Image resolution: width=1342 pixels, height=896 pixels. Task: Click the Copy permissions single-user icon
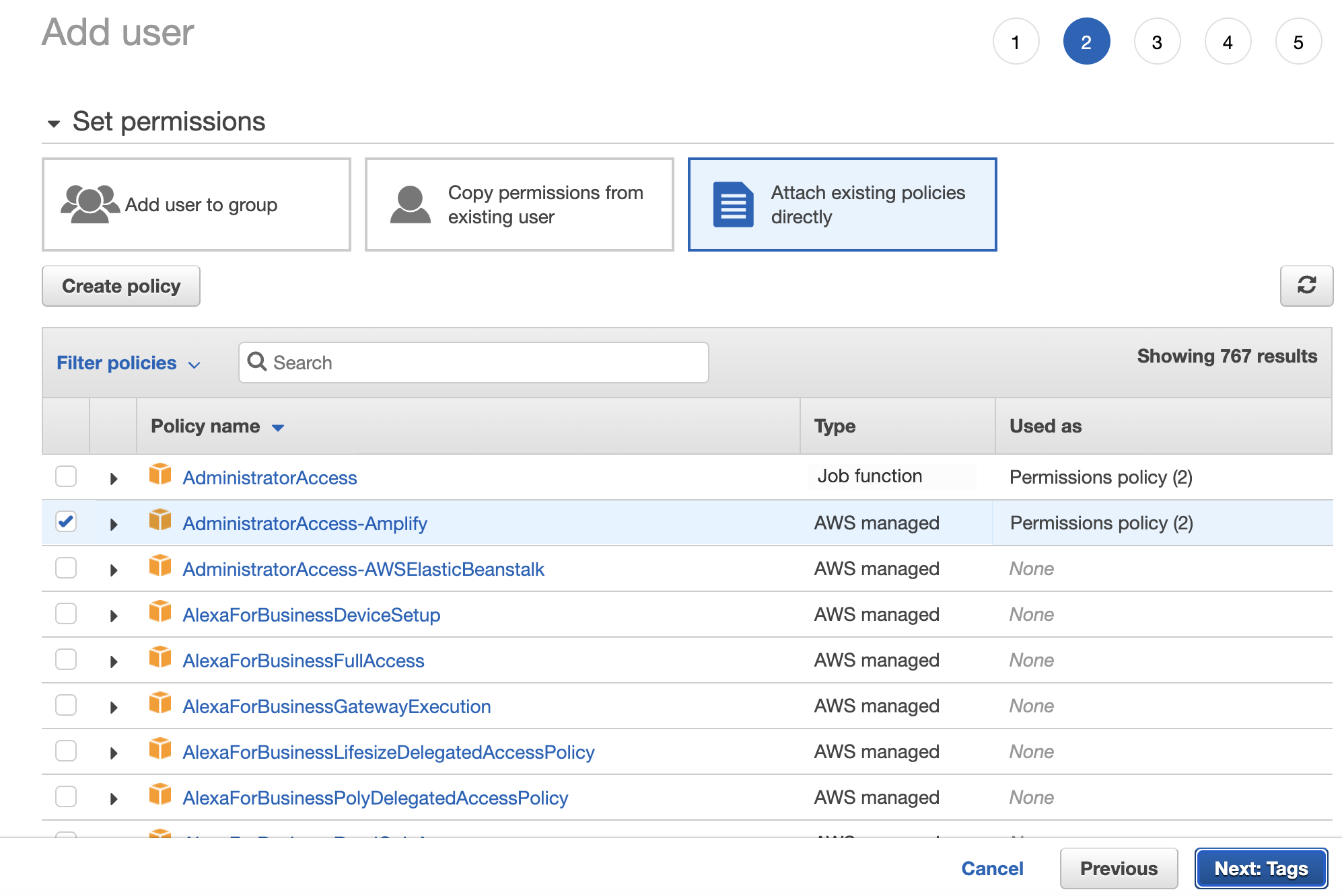(x=410, y=204)
